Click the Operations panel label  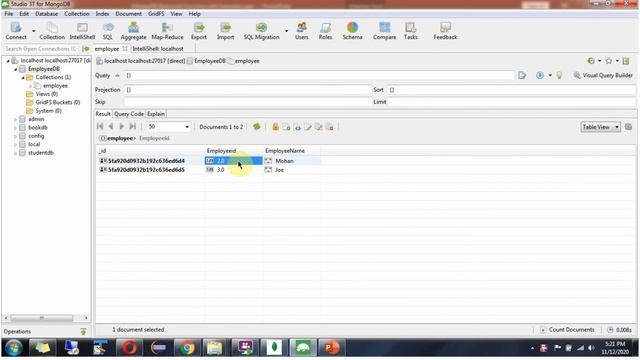[x=17, y=331]
